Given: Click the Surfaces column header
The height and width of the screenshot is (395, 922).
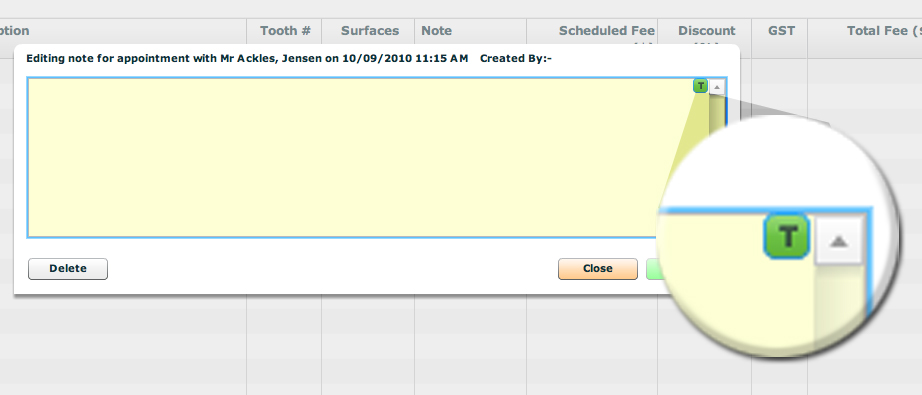Looking at the screenshot, I should point(370,31).
